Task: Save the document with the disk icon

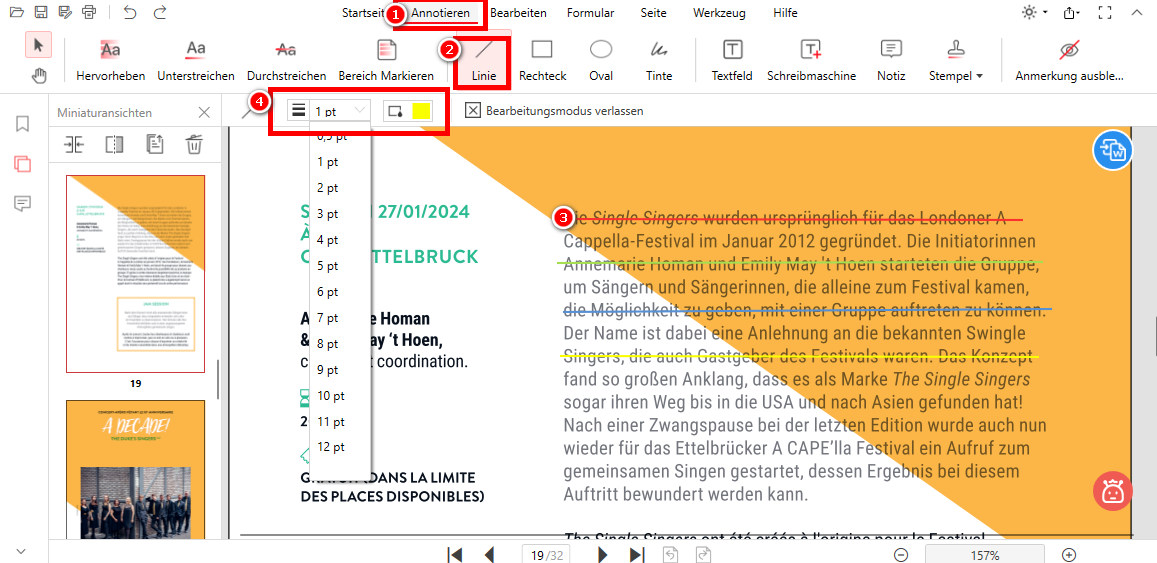Action: click(x=41, y=12)
